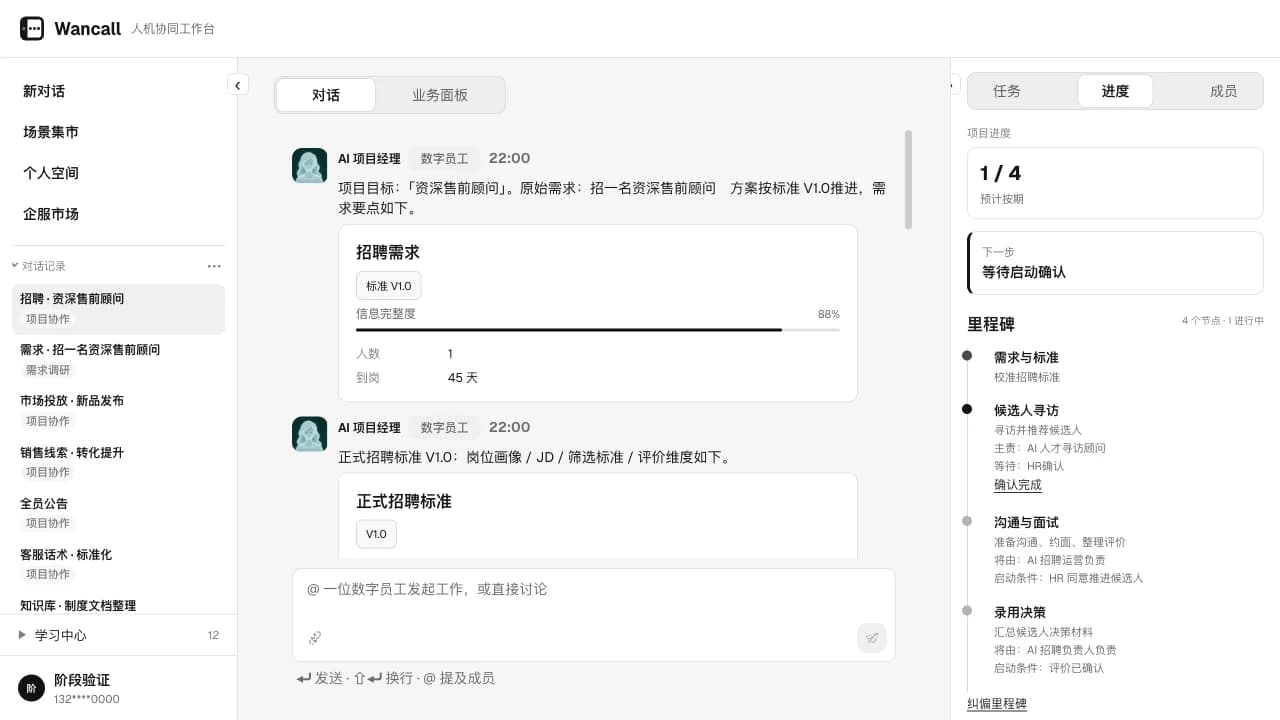The height and width of the screenshot is (720, 1280).
Task: Collapse the left sidebar with the chevron
Action: pyautogui.click(x=238, y=85)
